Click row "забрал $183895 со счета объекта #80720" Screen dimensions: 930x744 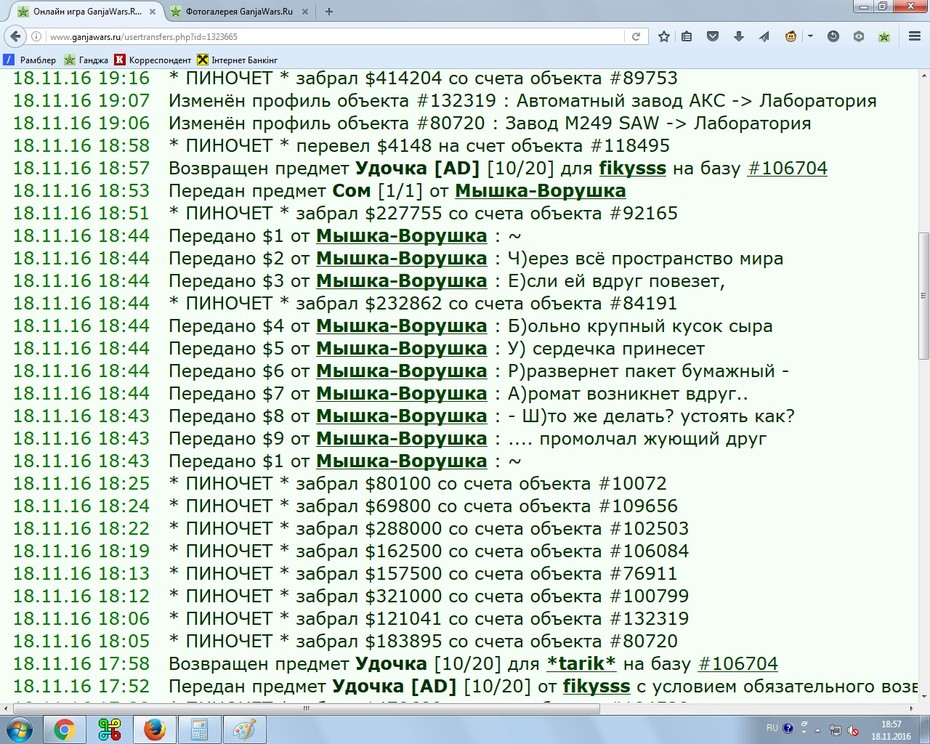[423, 641]
